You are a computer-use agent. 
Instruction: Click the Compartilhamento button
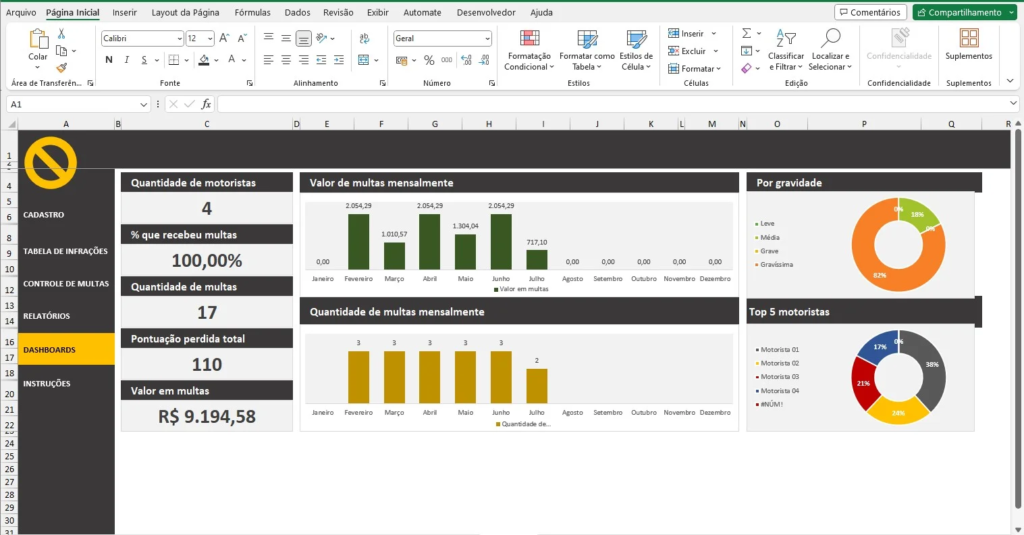coord(958,13)
